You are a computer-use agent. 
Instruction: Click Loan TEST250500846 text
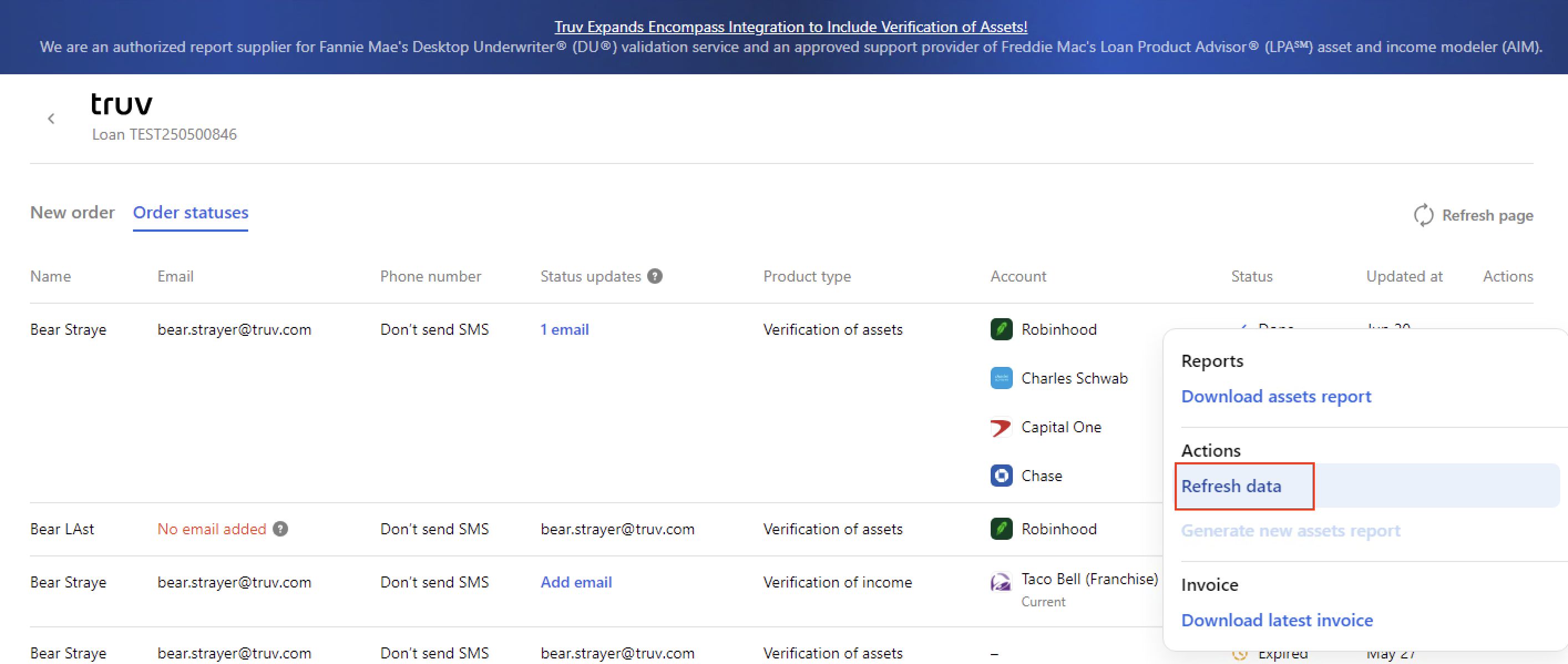click(165, 134)
